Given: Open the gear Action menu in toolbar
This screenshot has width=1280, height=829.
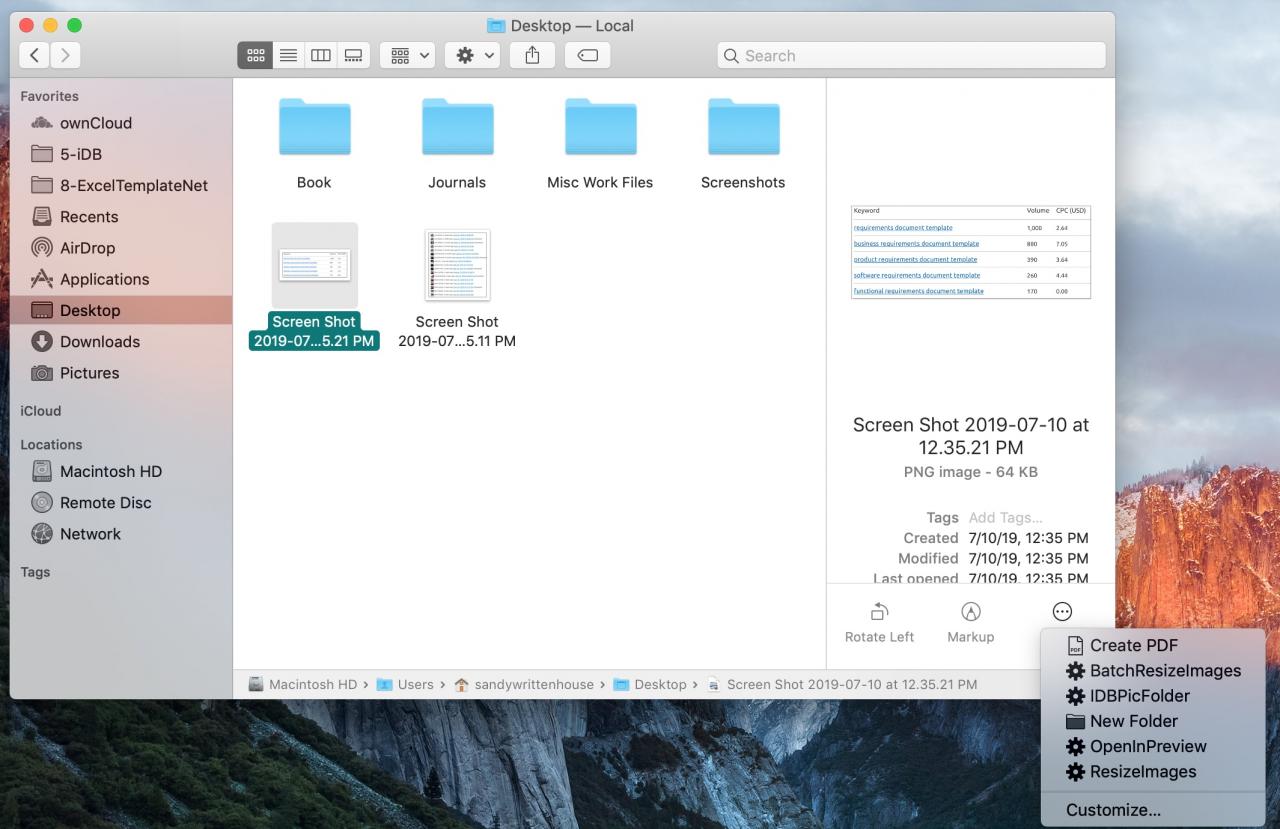Looking at the screenshot, I should tap(472, 56).
